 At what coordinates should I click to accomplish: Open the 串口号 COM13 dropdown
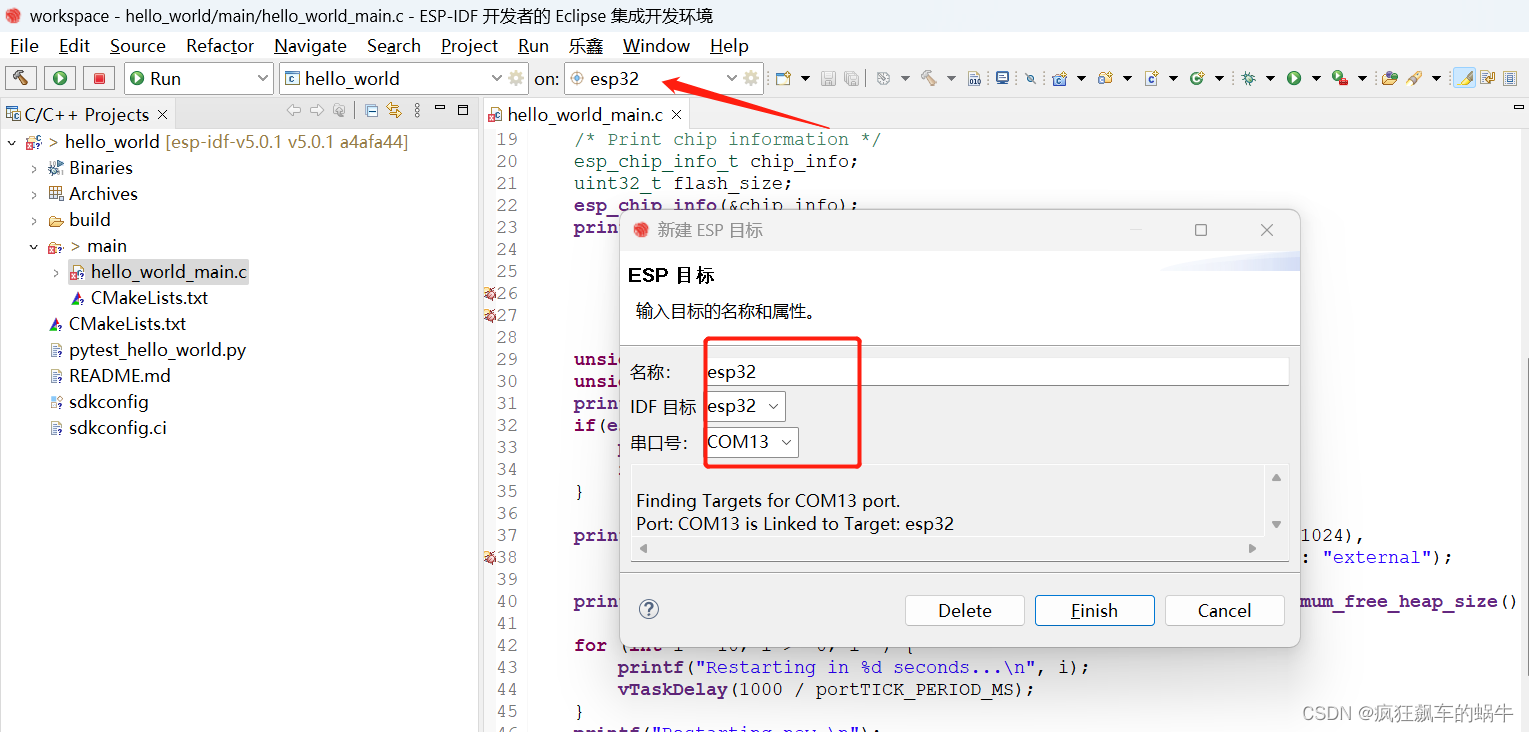point(752,442)
